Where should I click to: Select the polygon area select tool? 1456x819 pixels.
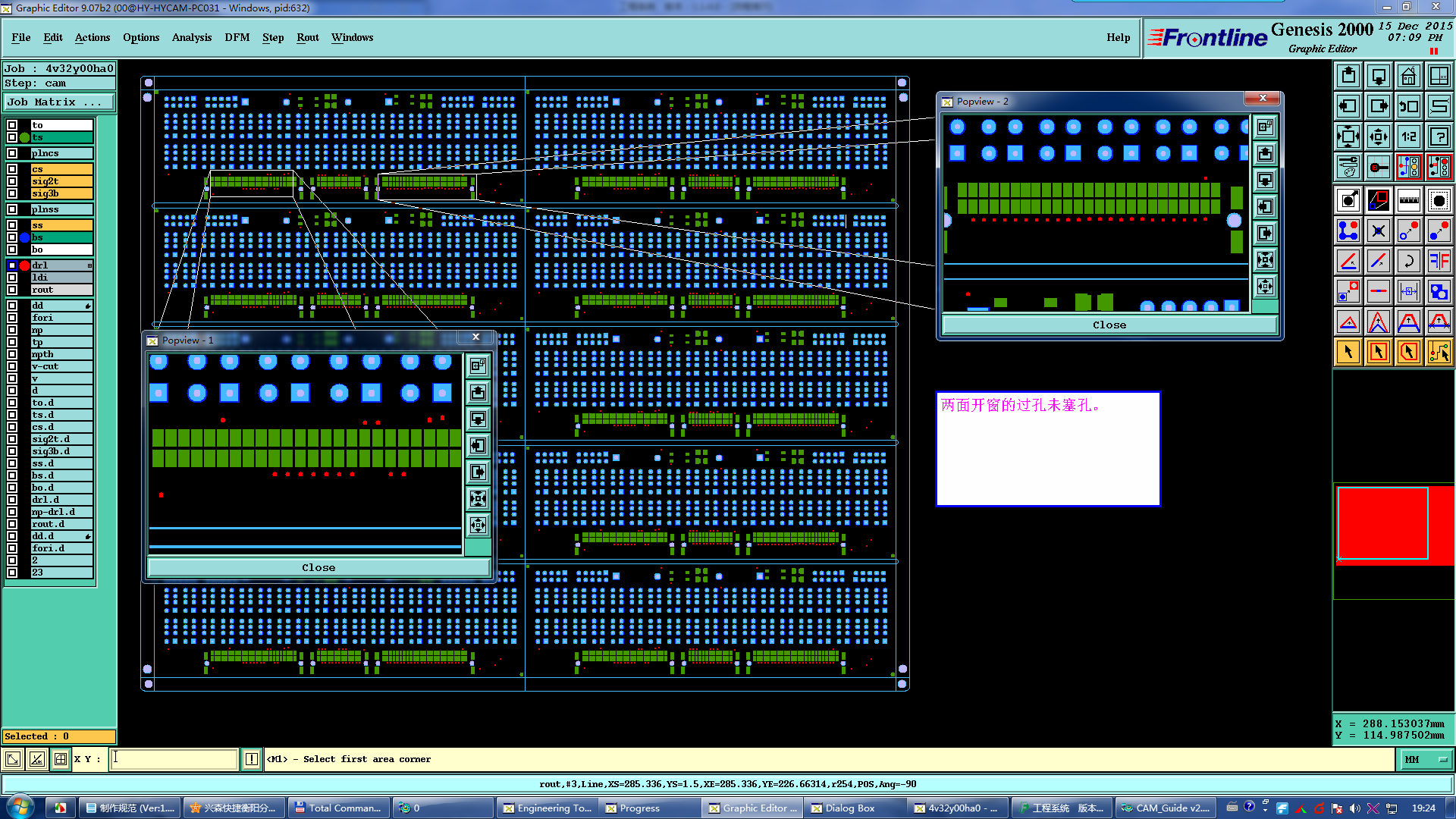(x=1409, y=352)
